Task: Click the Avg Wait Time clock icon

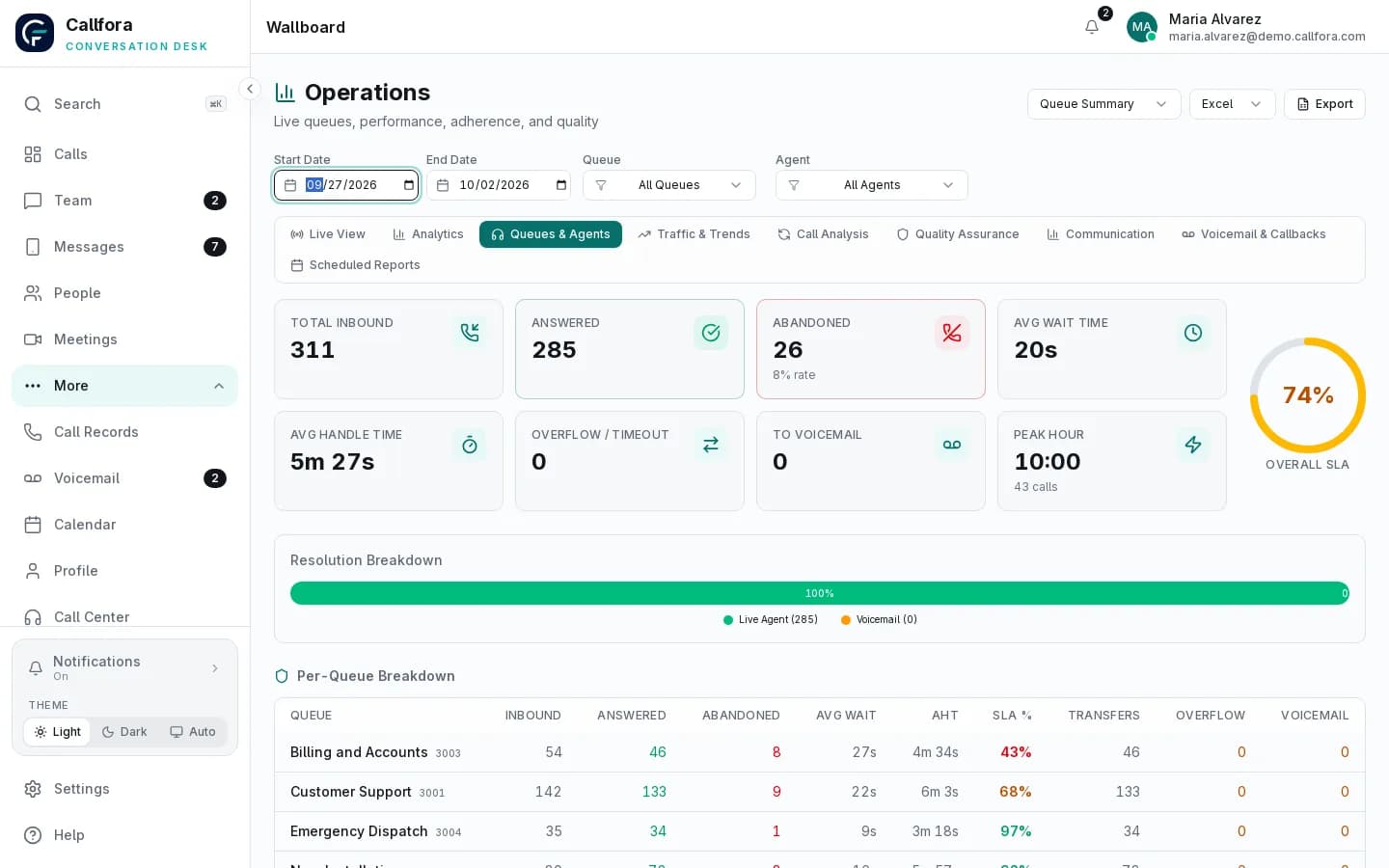Action: (1193, 333)
